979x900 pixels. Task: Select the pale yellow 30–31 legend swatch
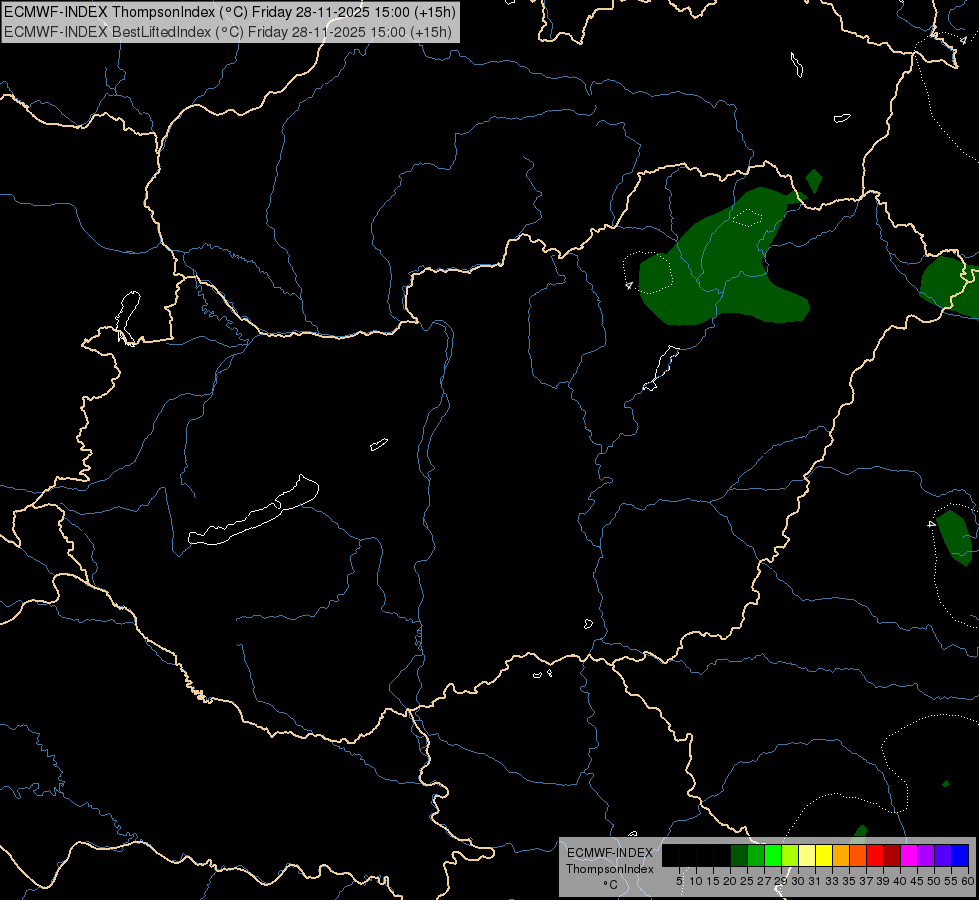807,855
